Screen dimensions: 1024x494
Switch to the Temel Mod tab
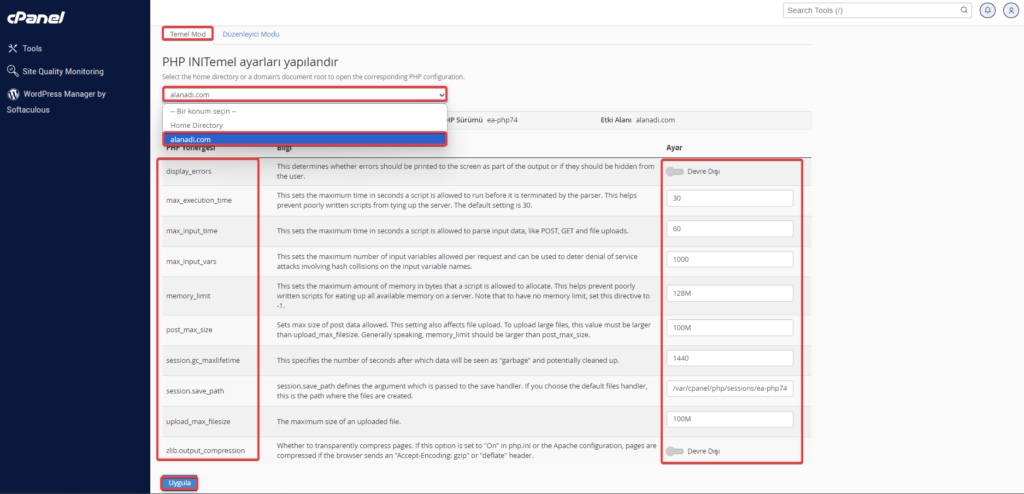point(187,34)
